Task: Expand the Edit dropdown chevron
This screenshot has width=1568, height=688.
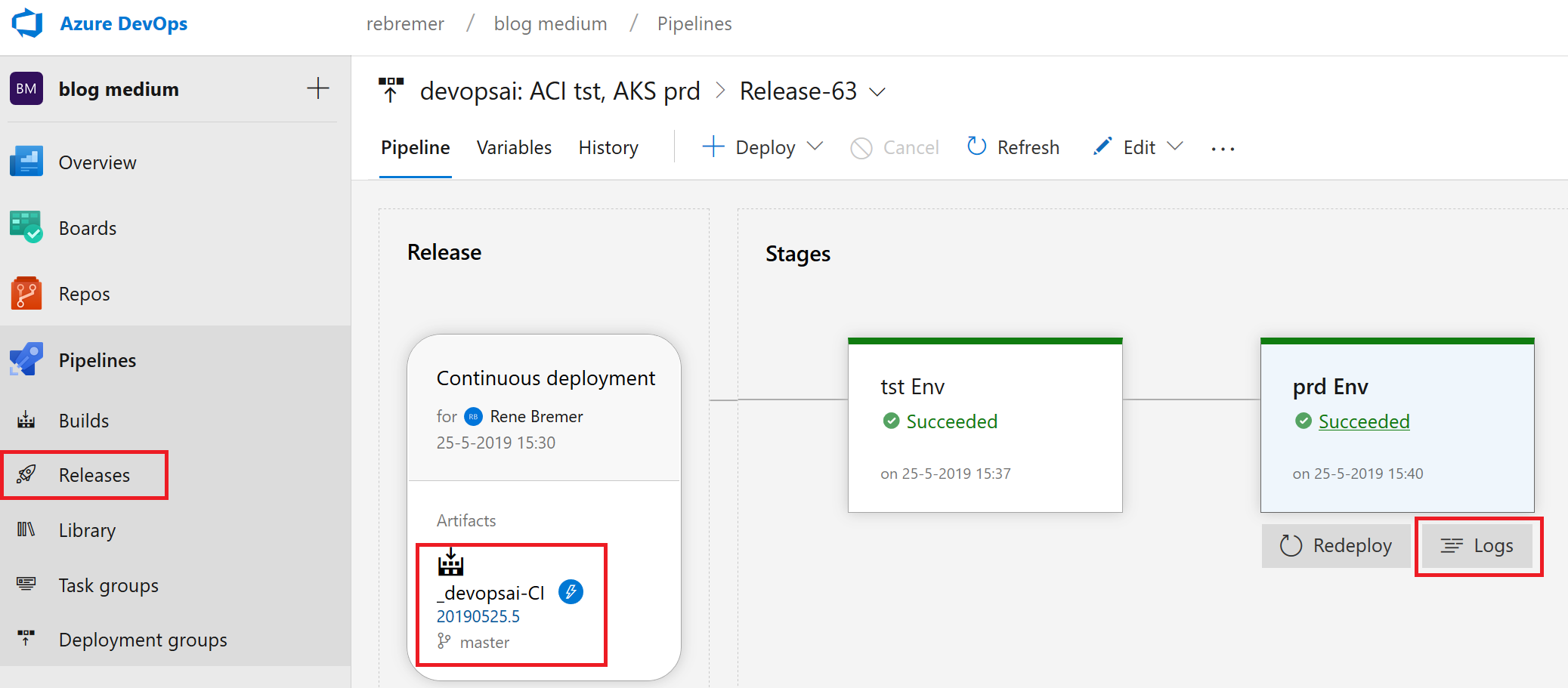Action: click(1175, 147)
